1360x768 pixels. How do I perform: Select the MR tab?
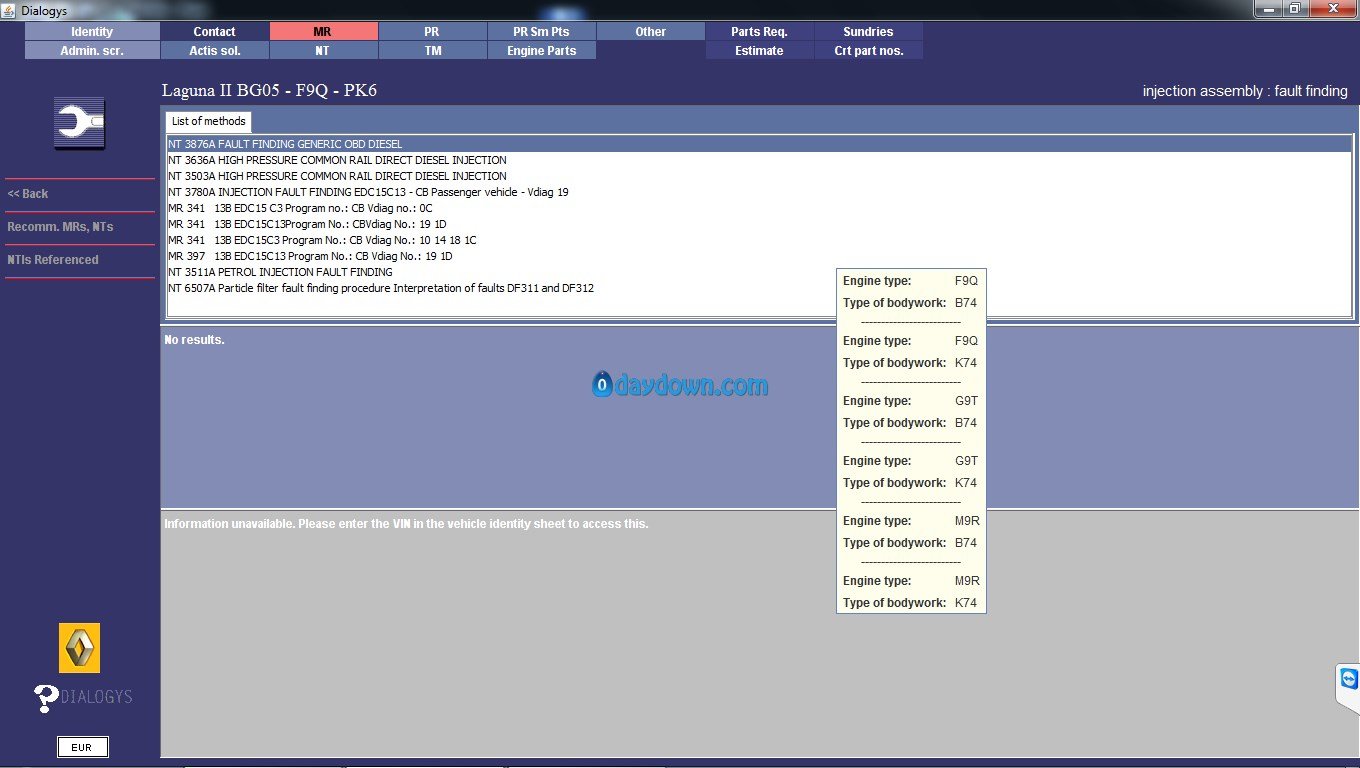[323, 32]
